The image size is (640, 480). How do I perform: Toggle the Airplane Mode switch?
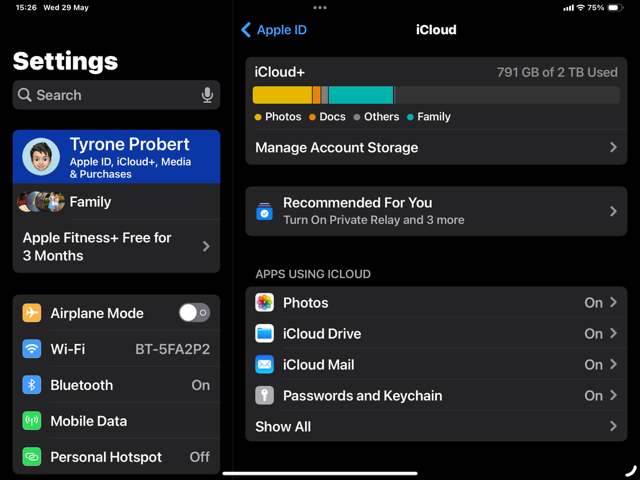(x=194, y=313)
